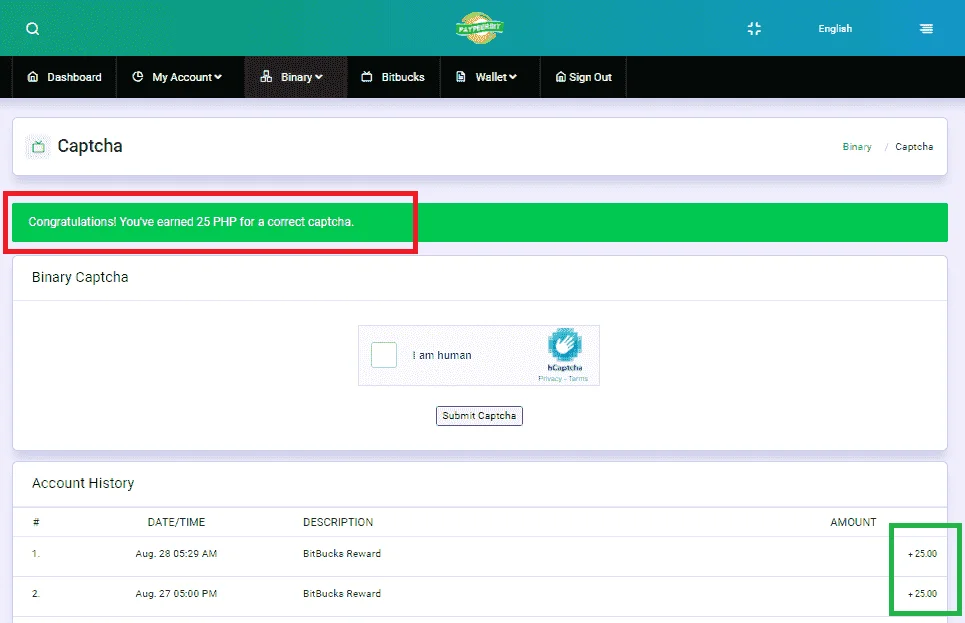Viewport: 965px width, 623px height.
Task: Follow the Binary breadcrumb link
Action: [857, 147]
